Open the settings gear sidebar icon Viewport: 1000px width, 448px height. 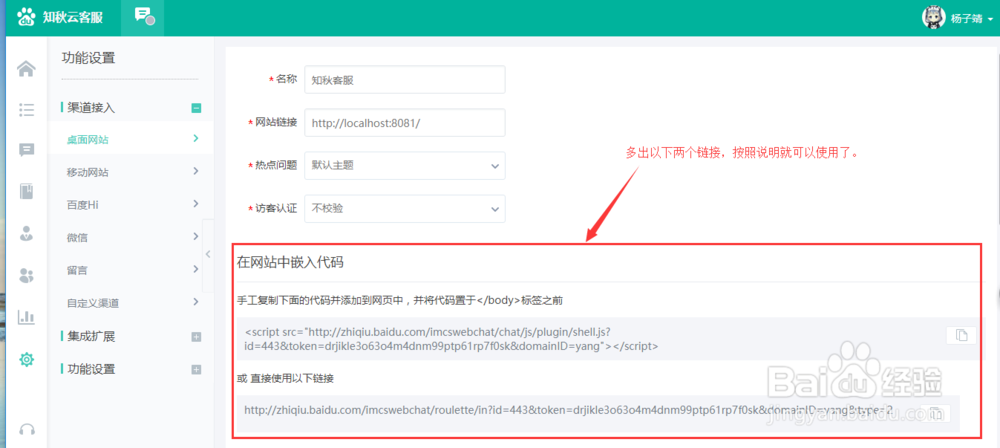pos(26,359)
